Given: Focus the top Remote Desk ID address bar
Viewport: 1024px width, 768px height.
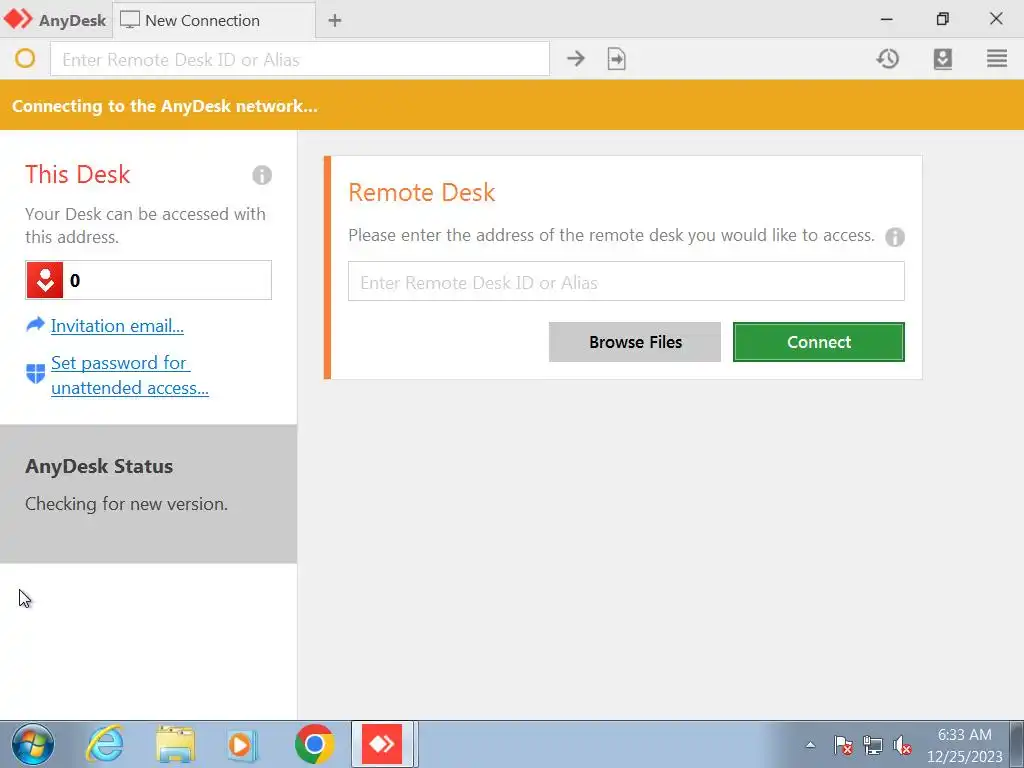Looking at the screenshot, I should pyautogui.click(x=300, y=59).
